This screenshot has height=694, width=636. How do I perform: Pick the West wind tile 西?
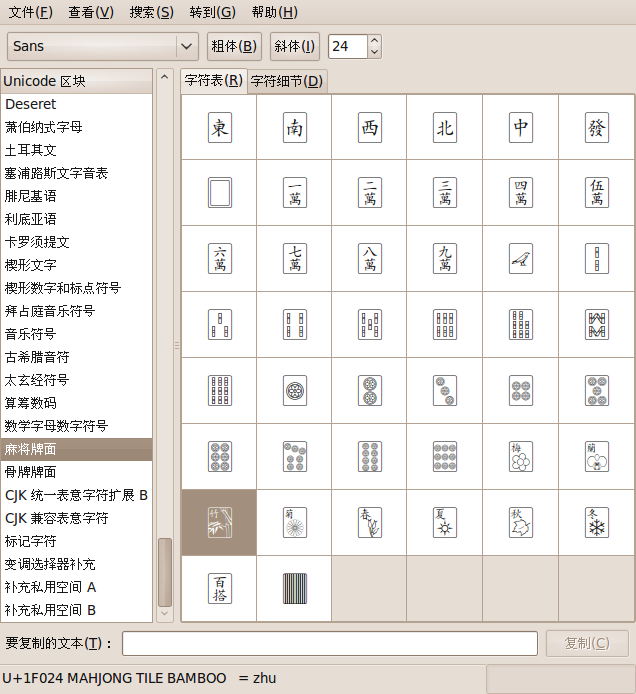click(x=370, y=127)
